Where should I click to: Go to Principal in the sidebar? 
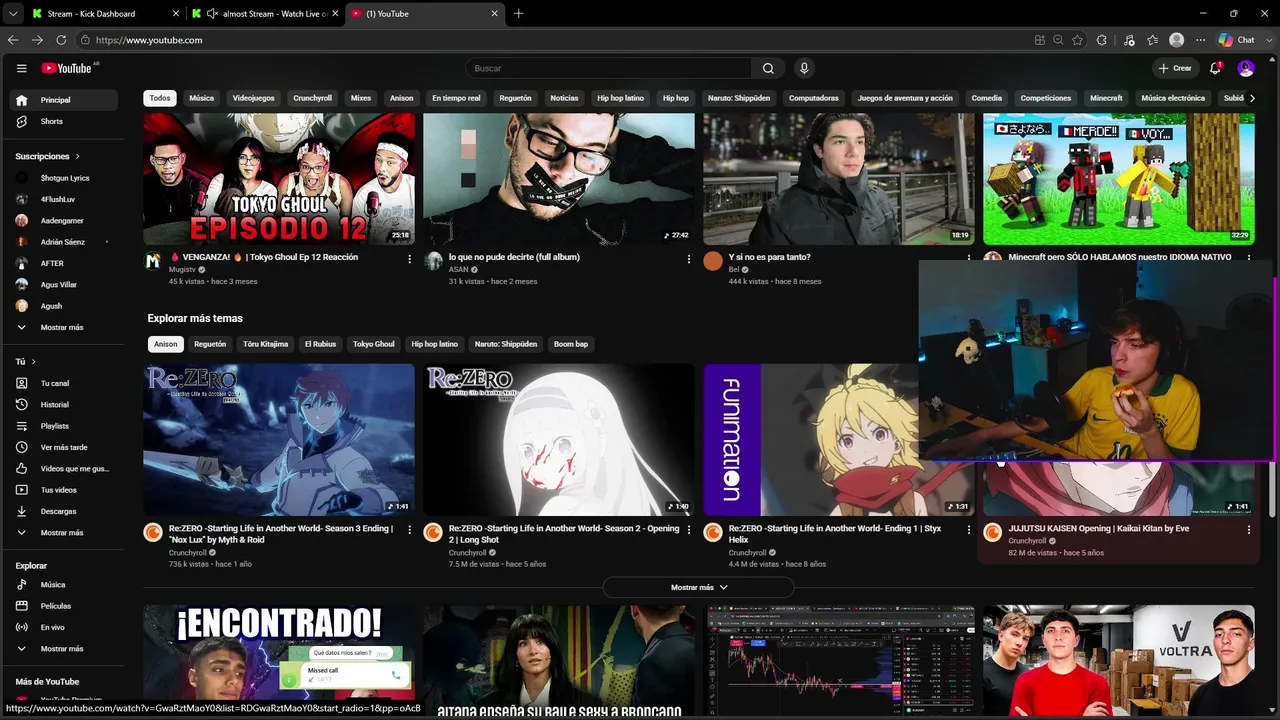64,100
